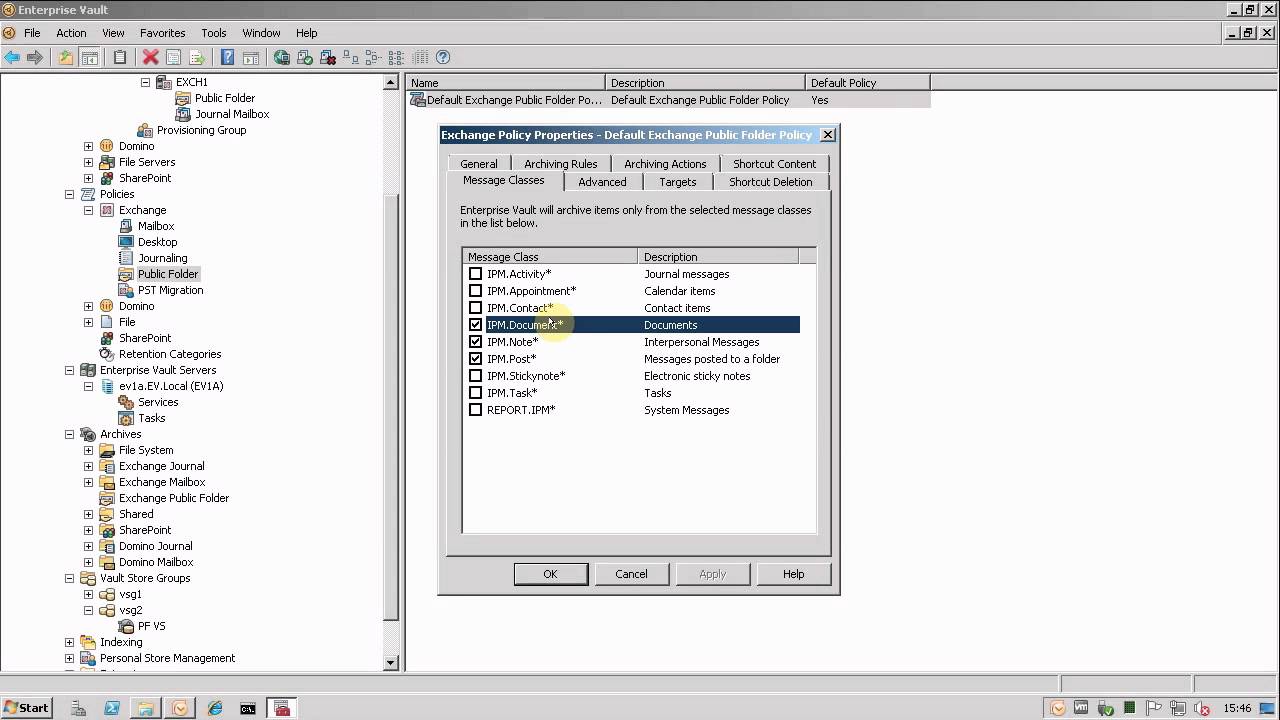1280x720 pixels.
Task: Open Internet Explorer from the taskbar
Action: 215,708
